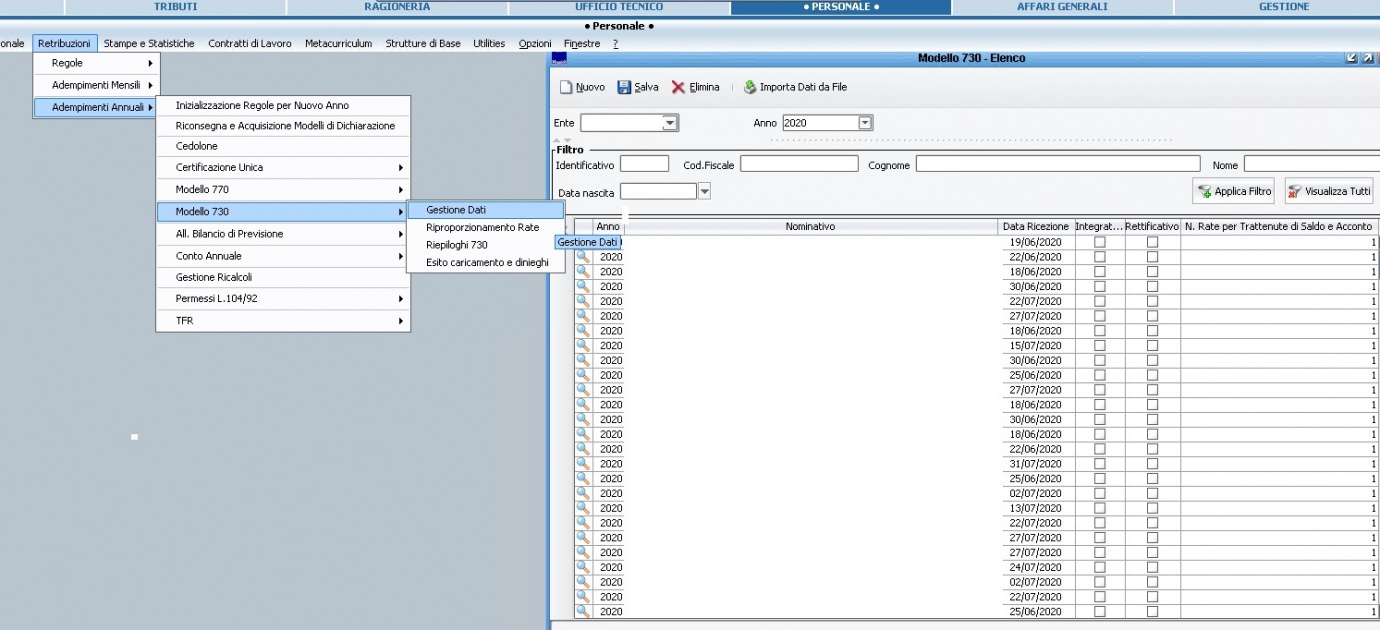Screen dimensions: 1380x630
Task: Open magnifier icon for row dated 24/07/2020
Action: tap(583, 567)
